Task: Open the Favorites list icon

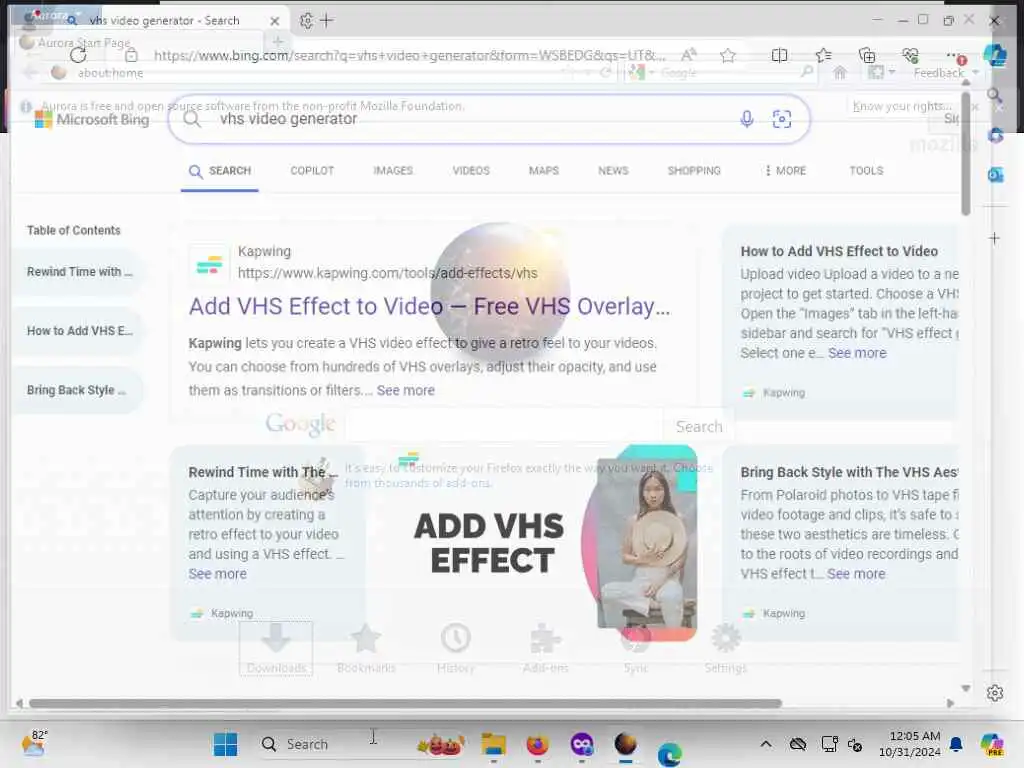Action: [824, 56]
